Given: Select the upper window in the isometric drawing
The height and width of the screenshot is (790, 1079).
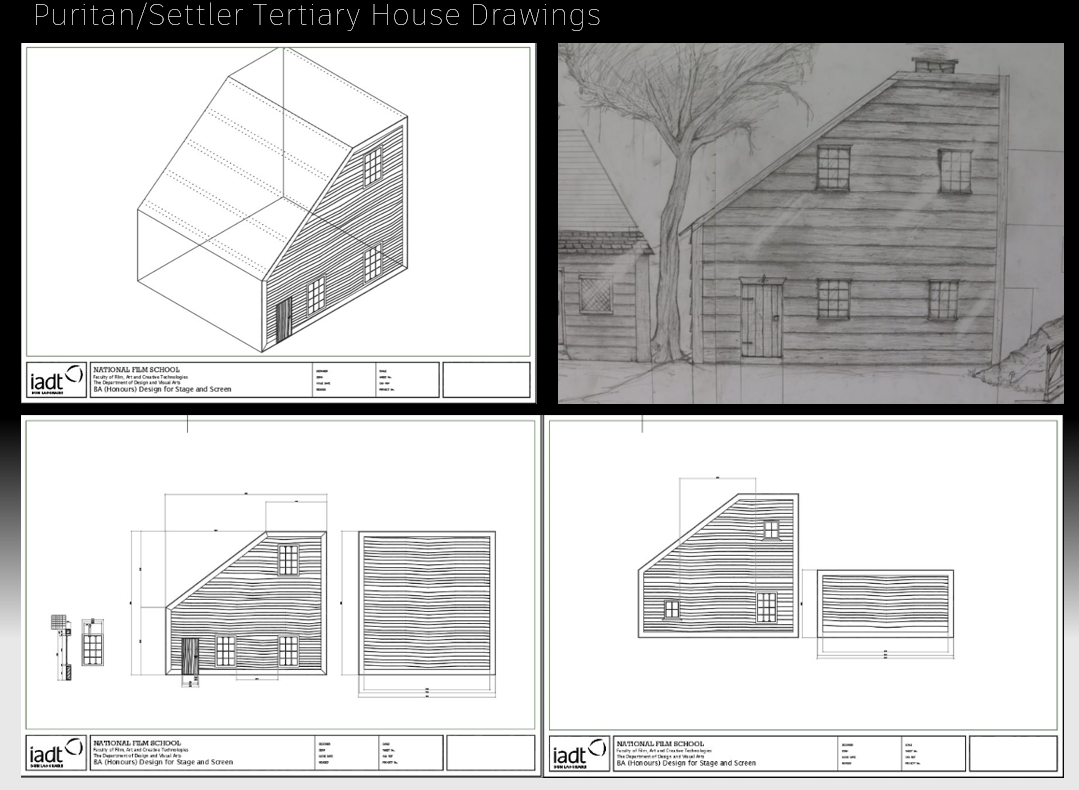Looking at the screenshot, I should point(373,166).
